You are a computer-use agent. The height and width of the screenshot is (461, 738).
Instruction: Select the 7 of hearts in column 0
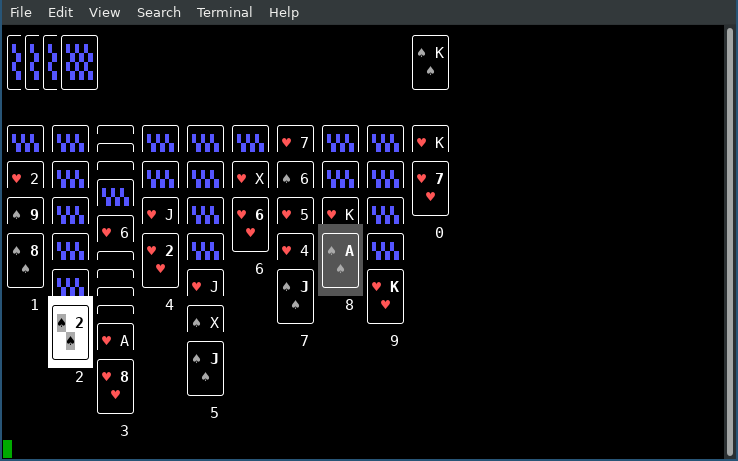click(430, 188)
